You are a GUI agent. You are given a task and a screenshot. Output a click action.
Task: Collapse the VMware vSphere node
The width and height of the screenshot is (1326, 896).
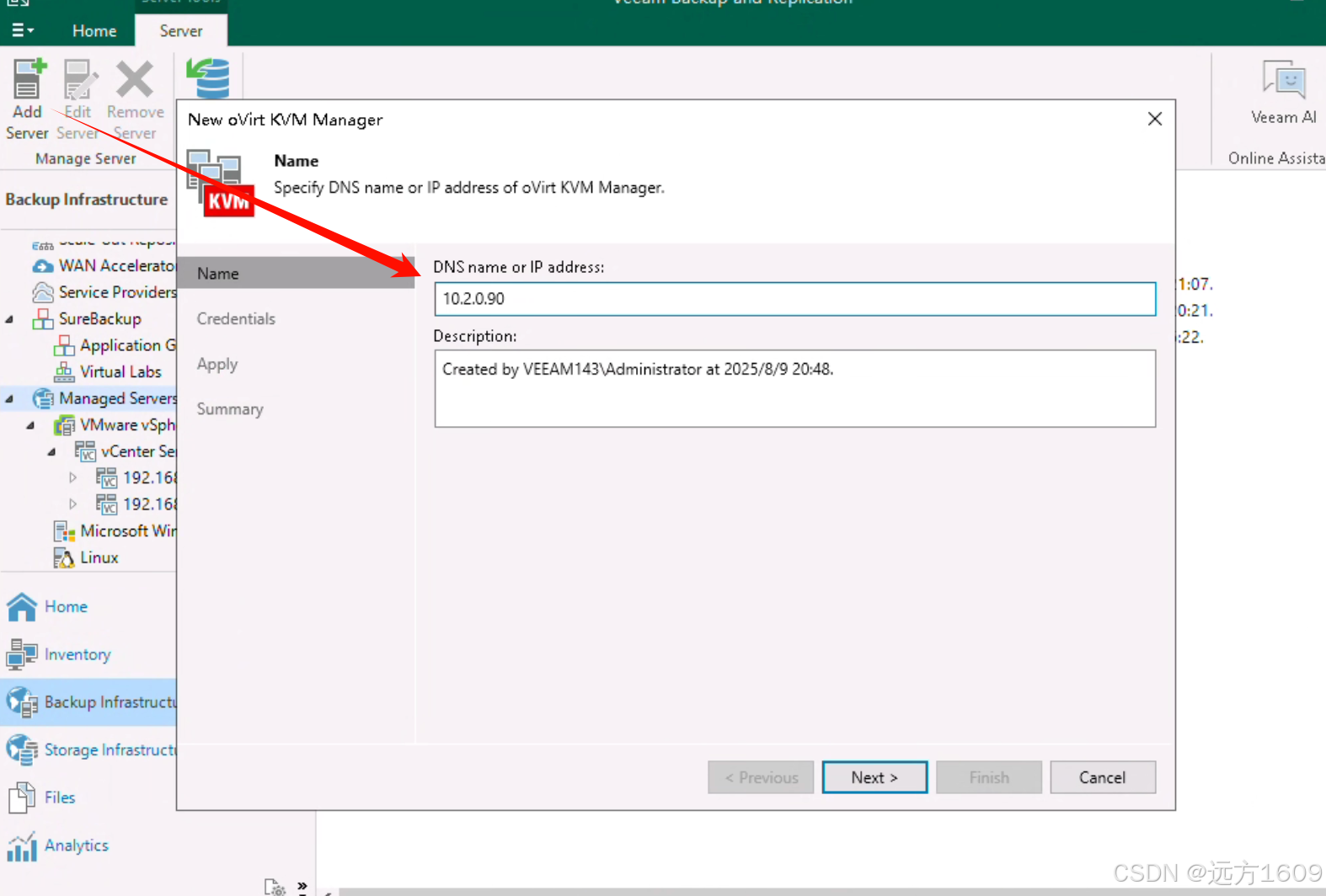tap(31, 425)
